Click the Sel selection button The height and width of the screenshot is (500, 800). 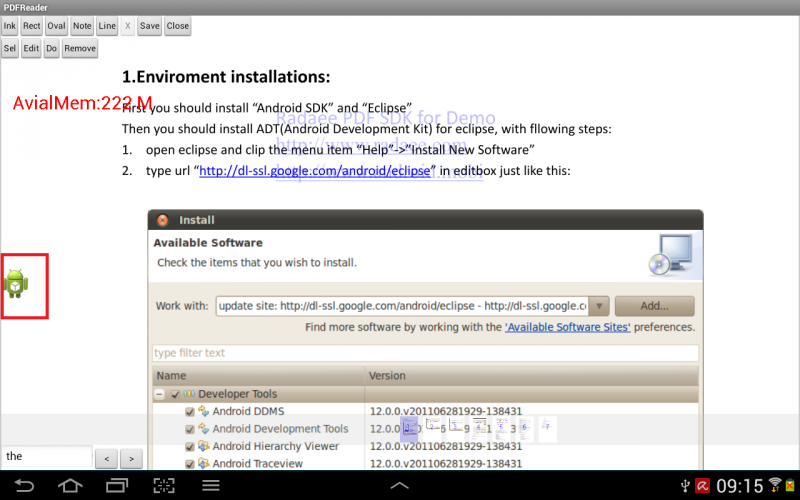tap(10, 48)
